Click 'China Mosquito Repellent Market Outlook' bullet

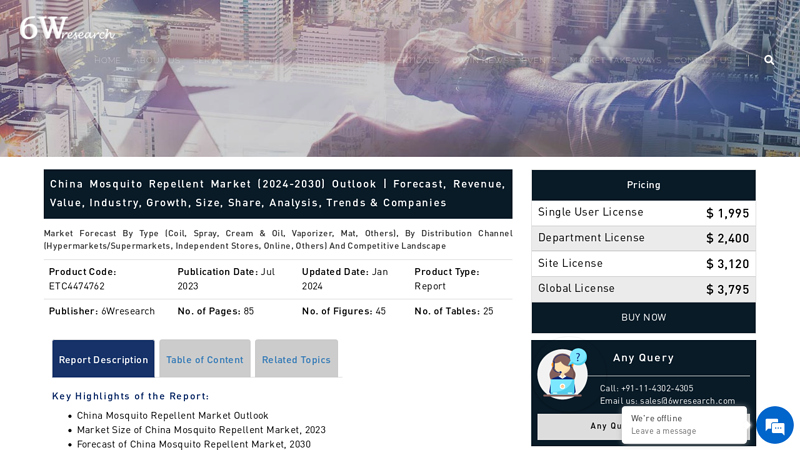[172, 415]
